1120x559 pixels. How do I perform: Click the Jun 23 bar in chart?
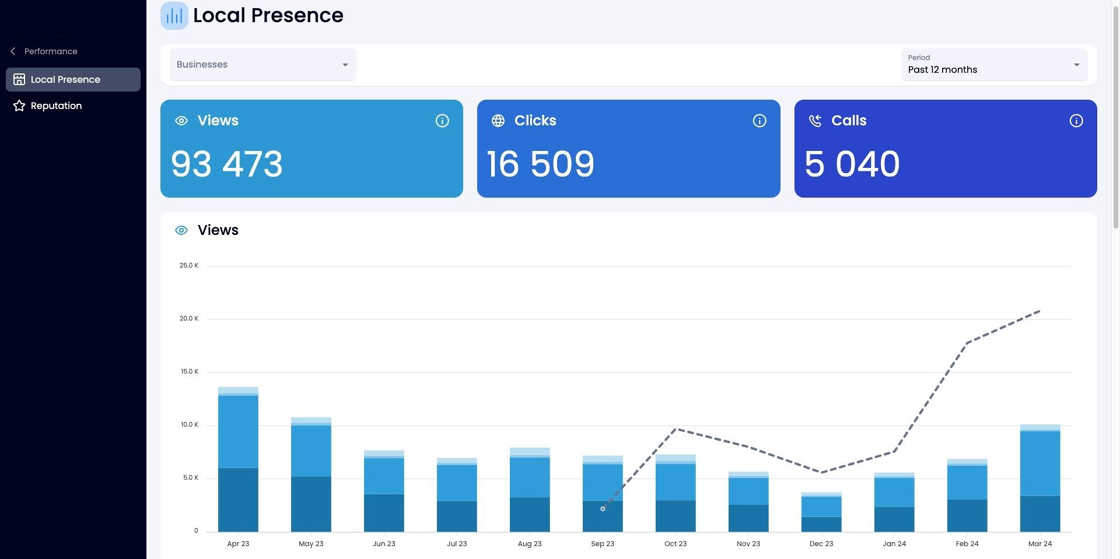tap(384, 491)
